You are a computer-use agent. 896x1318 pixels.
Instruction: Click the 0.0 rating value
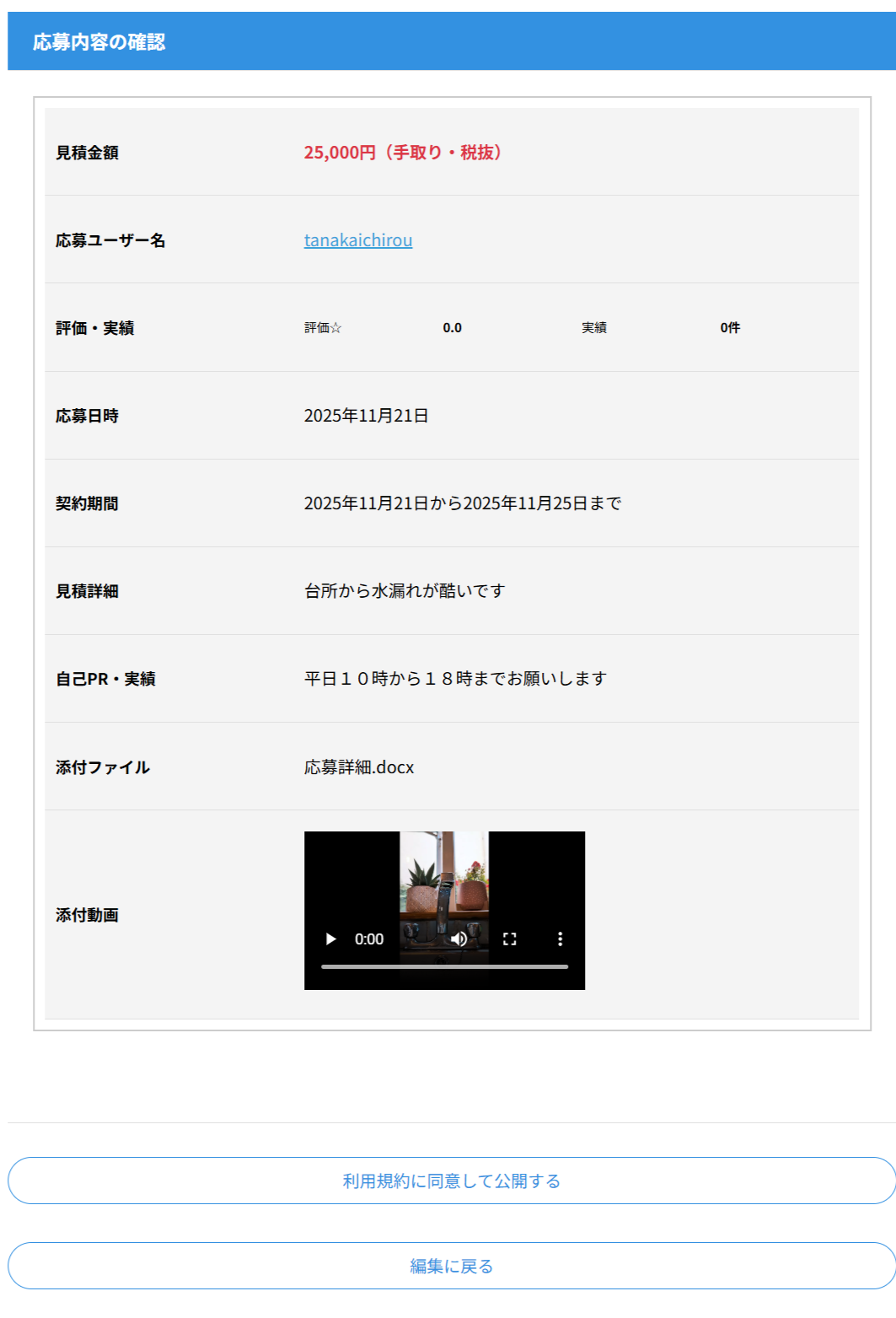[452, 328]
